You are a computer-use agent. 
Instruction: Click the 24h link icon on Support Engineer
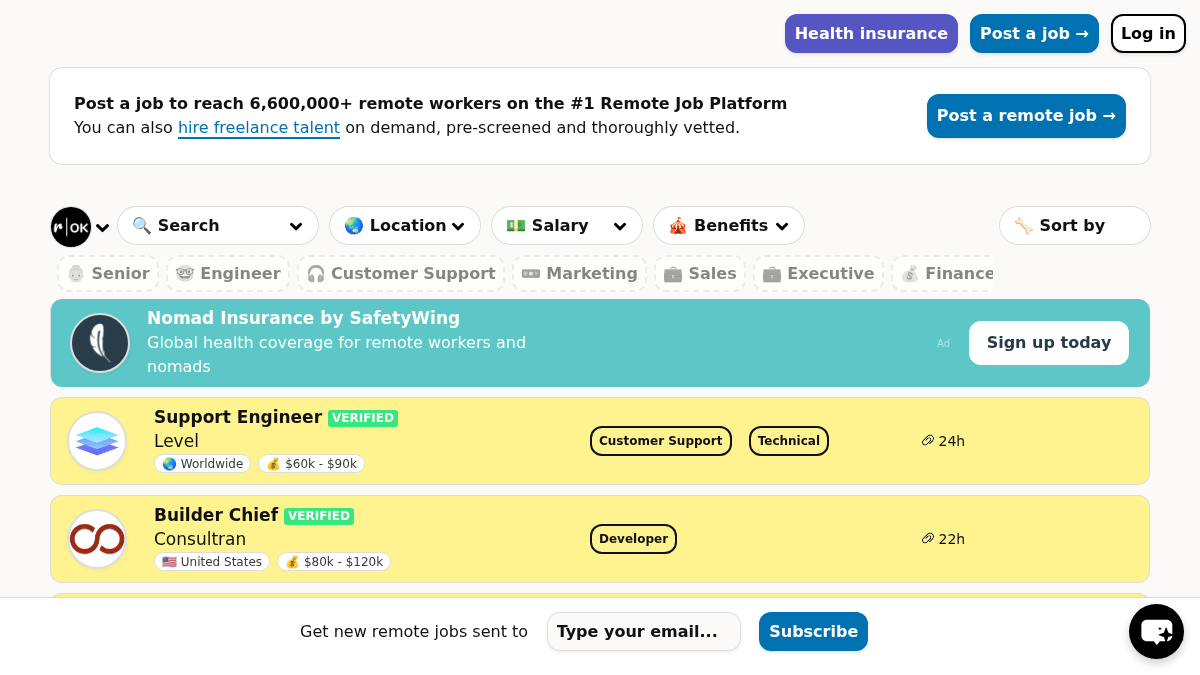tap(928, 441)
